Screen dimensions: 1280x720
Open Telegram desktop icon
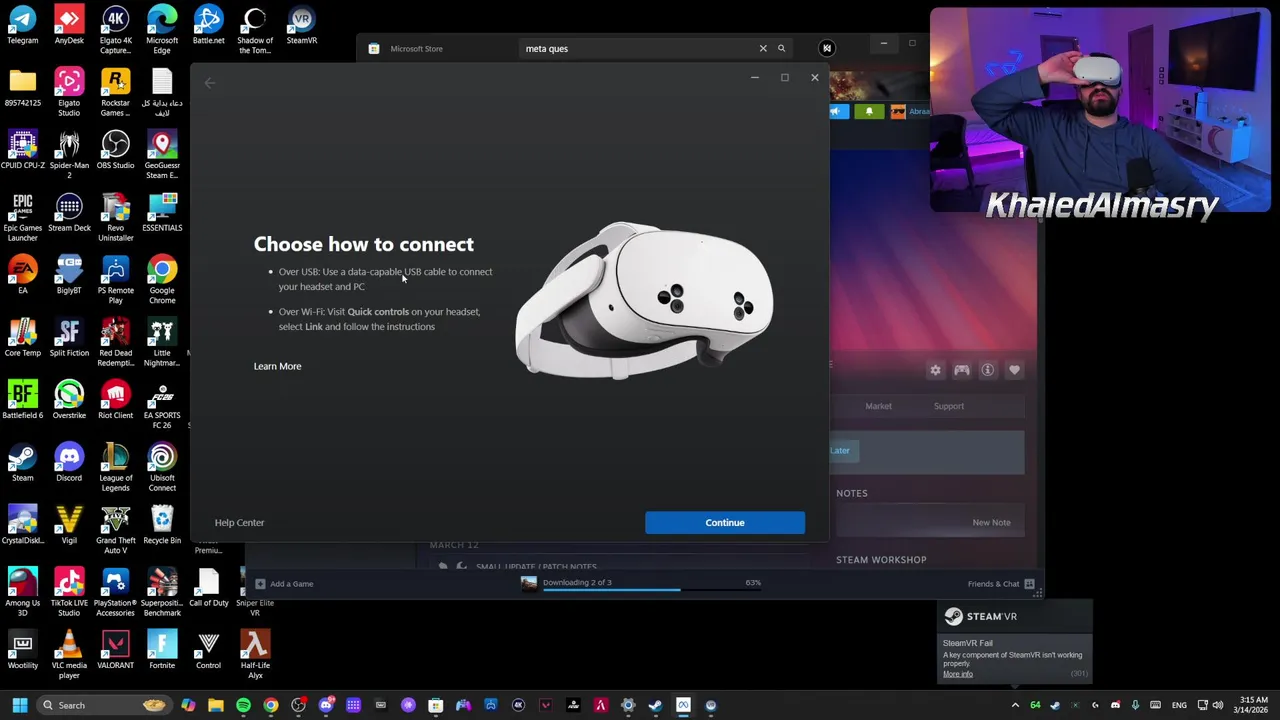[x=22, y=26]
